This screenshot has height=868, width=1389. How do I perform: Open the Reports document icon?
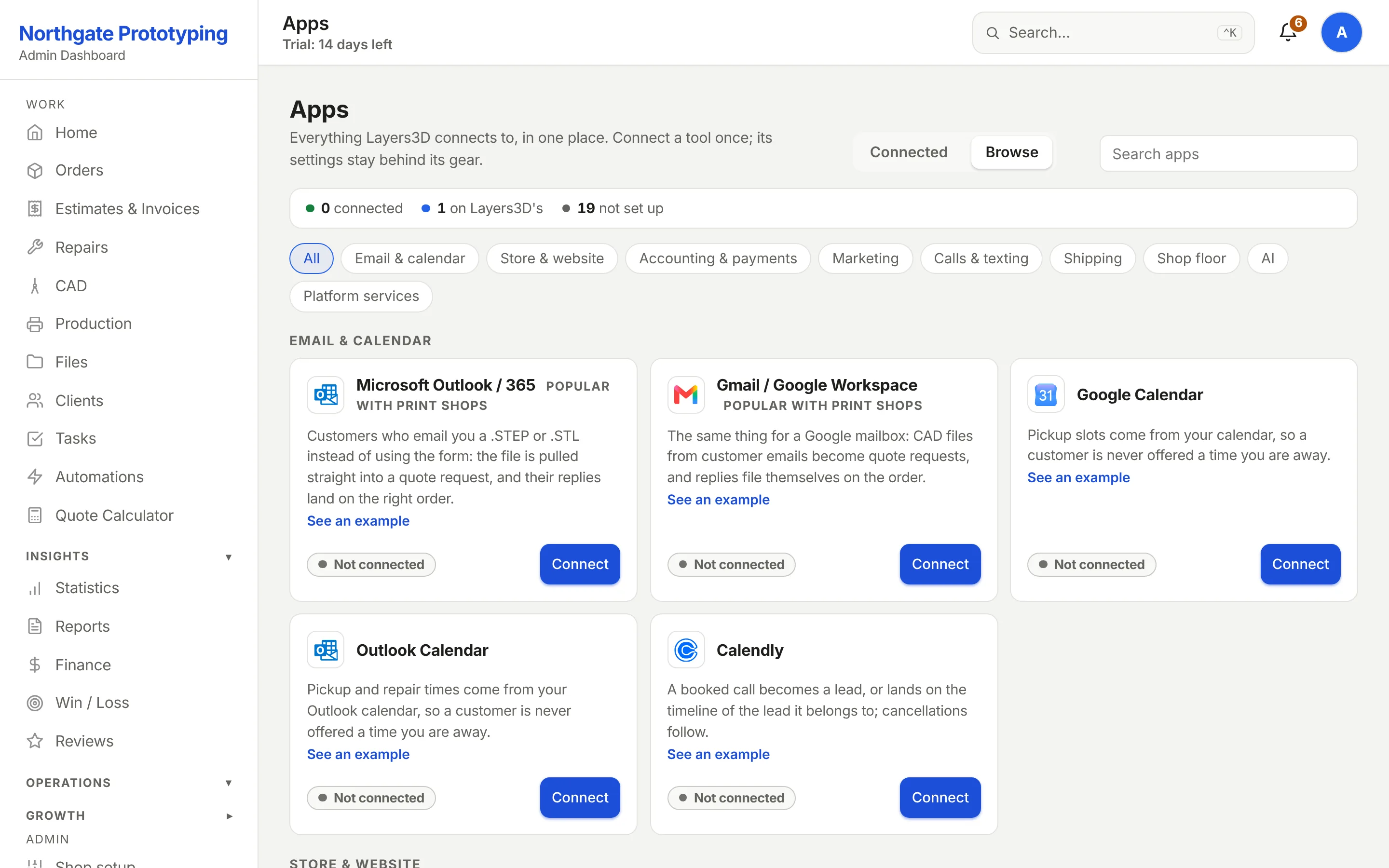click(35, 626)
